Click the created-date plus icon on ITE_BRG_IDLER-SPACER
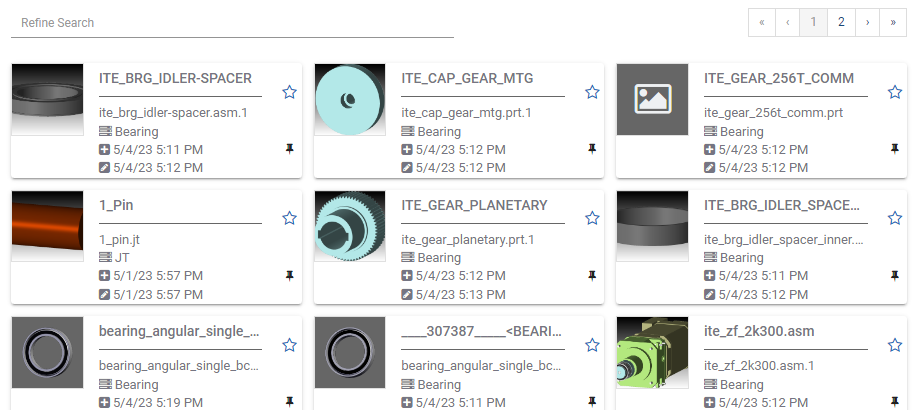This screenshot has width=917, height=410. [x=105, y=150]
